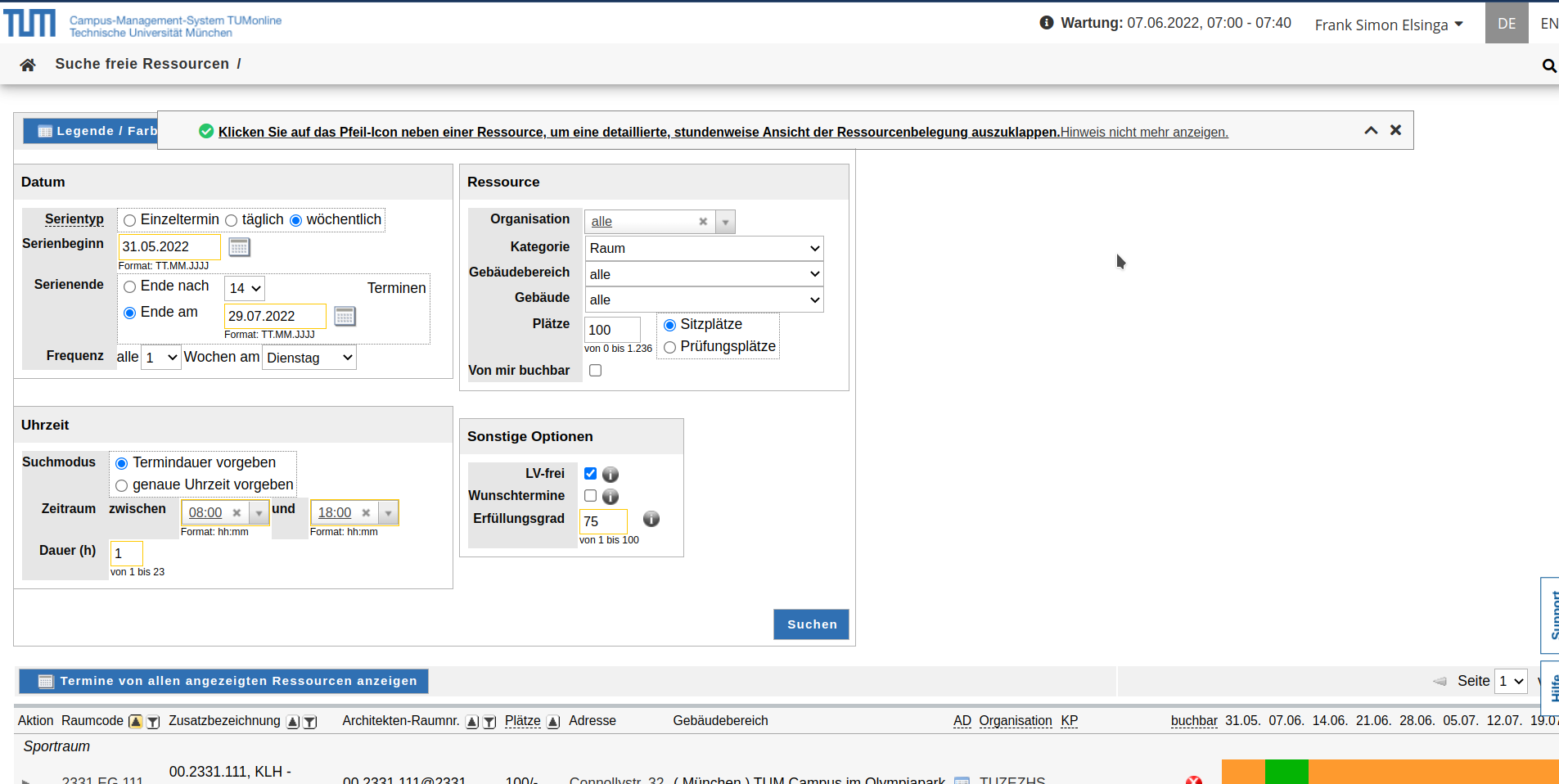1559x784 pixels.
Task: Click the Serientyp label link
Action: coord(74,219)
